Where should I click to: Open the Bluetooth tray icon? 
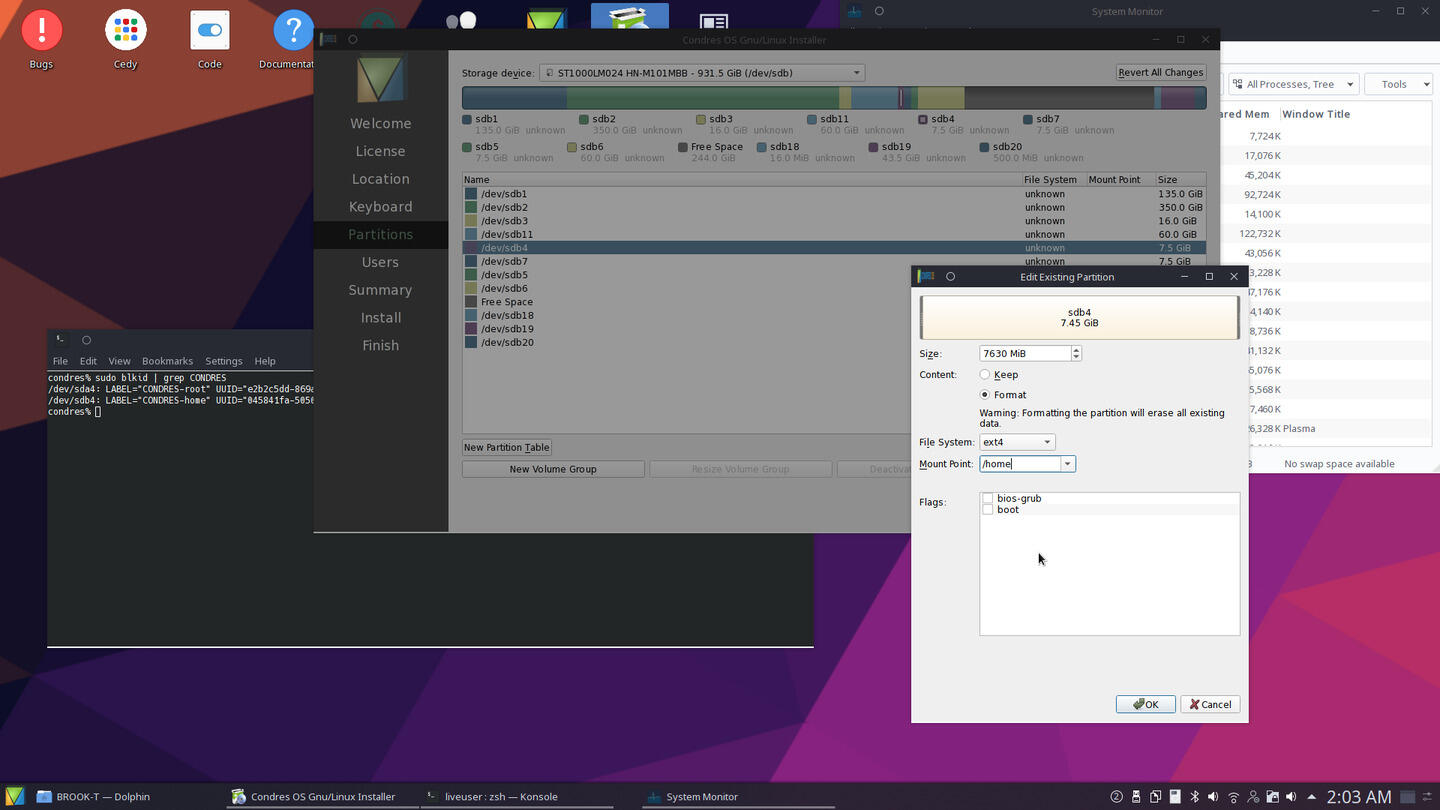point(1194,797)
